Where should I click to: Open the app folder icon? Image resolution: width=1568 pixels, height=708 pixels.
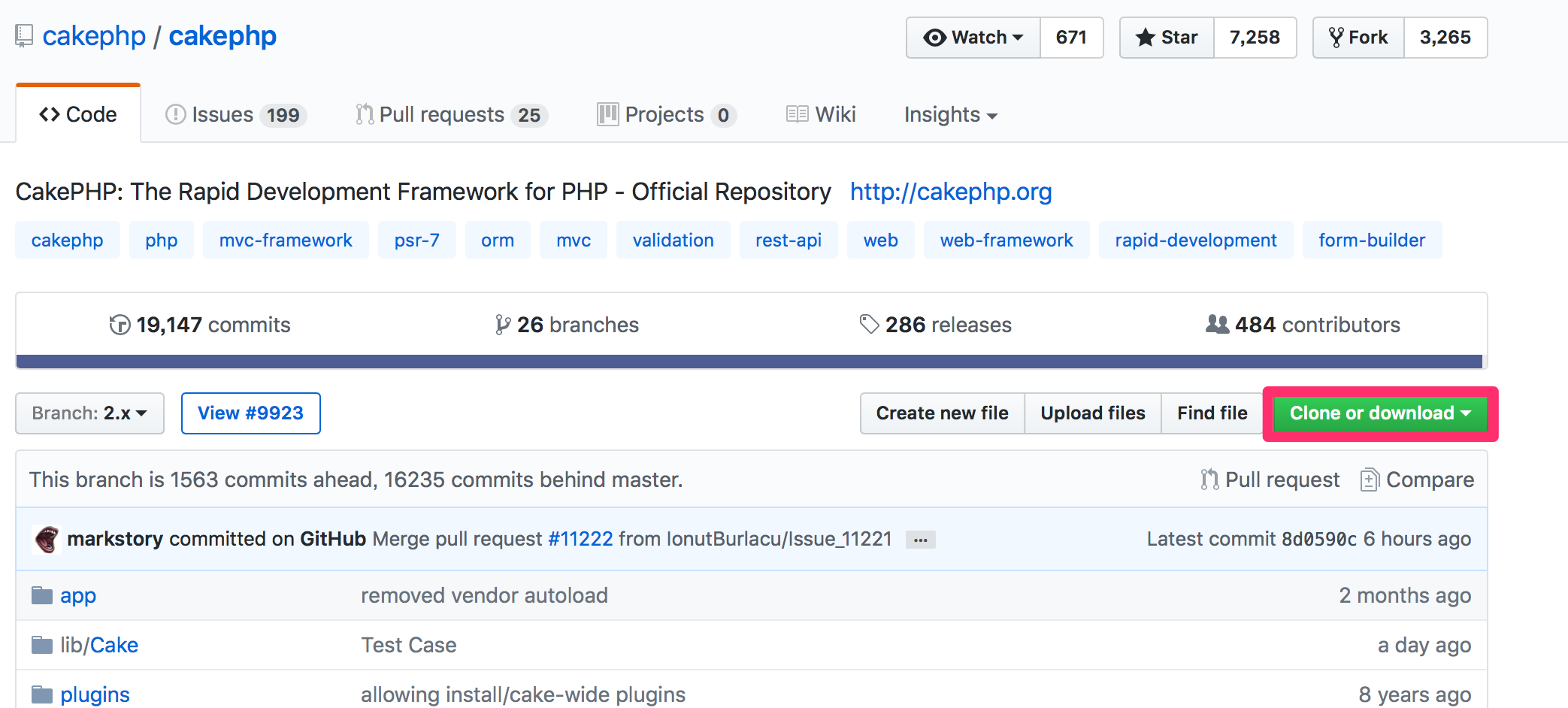point(42,595)
